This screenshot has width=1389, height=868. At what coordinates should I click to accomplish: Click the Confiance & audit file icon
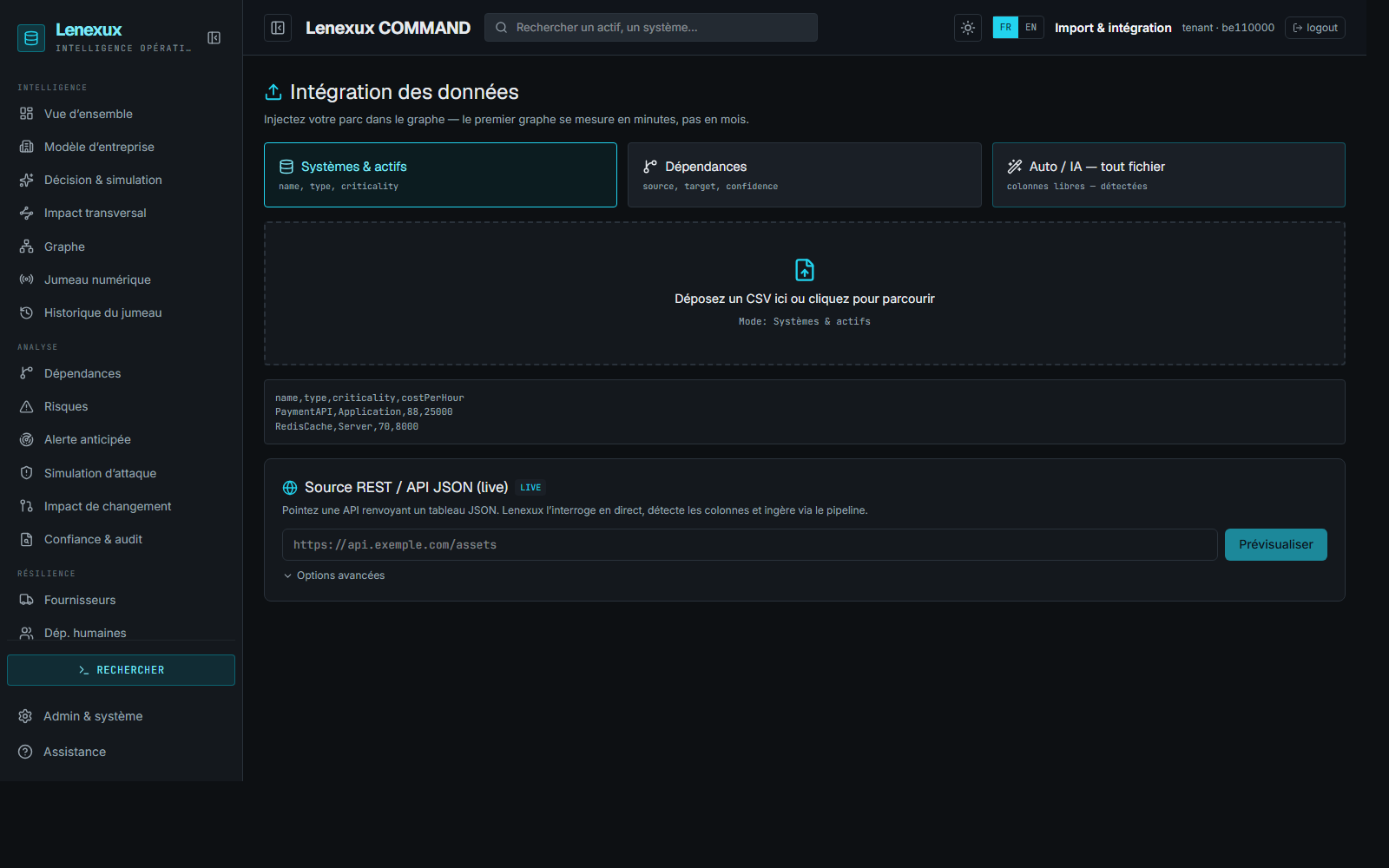tap(26, 539)
